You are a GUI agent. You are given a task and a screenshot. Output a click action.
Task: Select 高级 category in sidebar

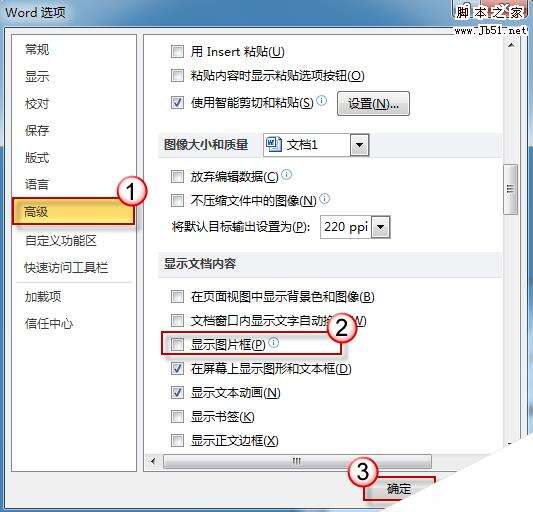(x=73, y=211)
